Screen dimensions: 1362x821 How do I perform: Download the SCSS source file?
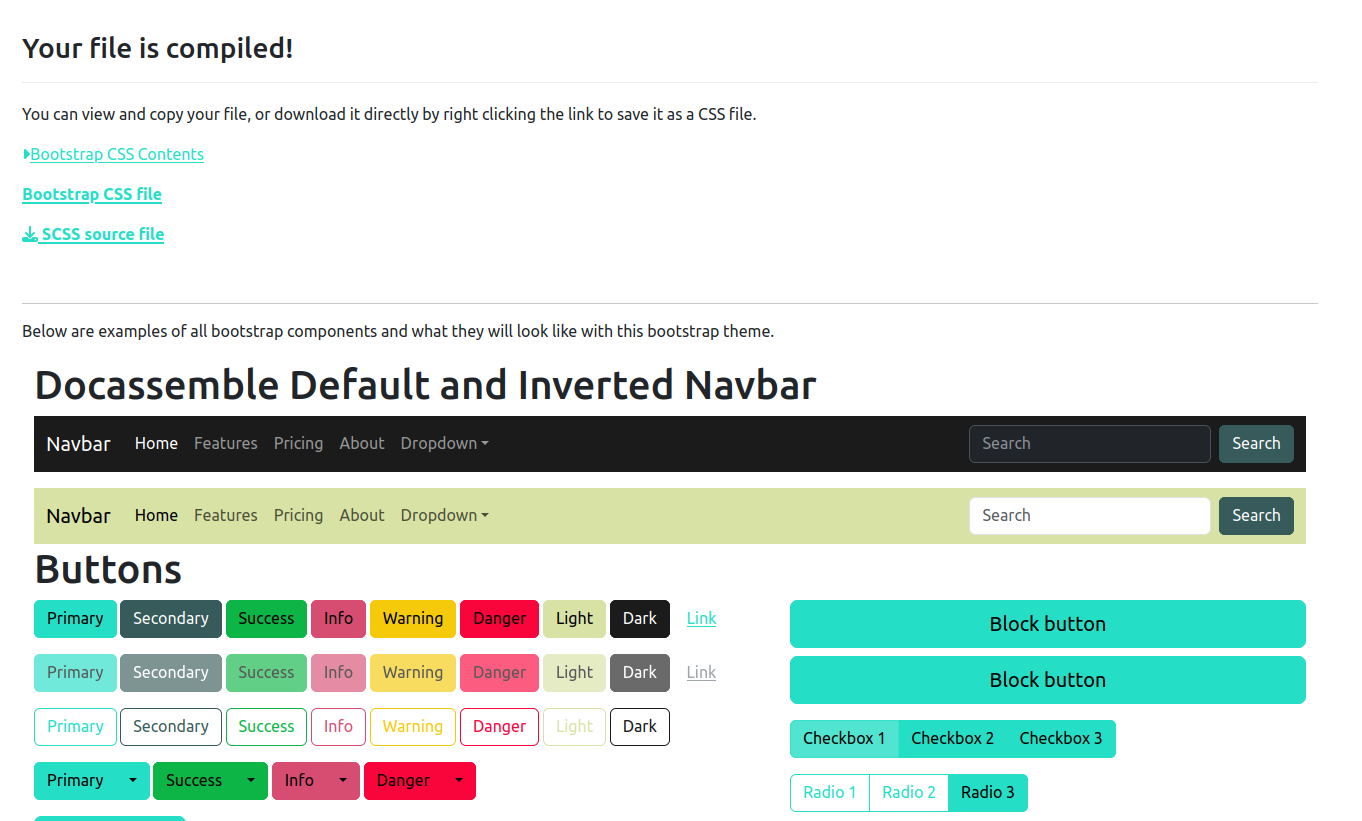93,234
